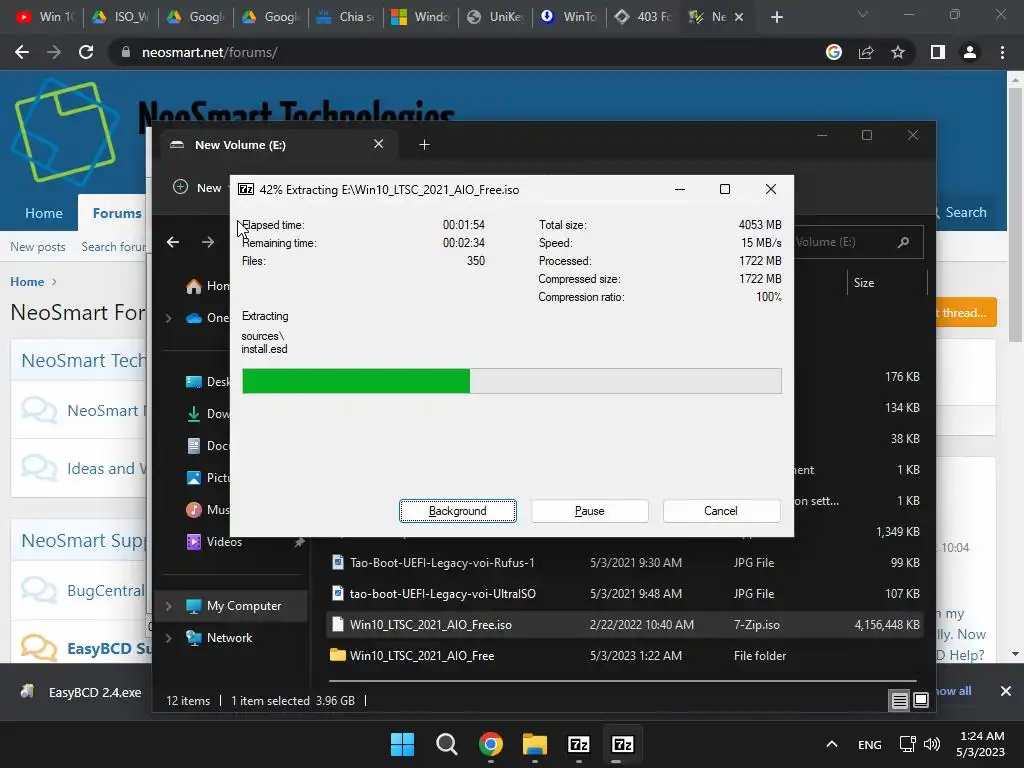This screenshot has height=768, width=1024.
Task: Open Chrome tab search dropdown
Action: pos(863,14)
